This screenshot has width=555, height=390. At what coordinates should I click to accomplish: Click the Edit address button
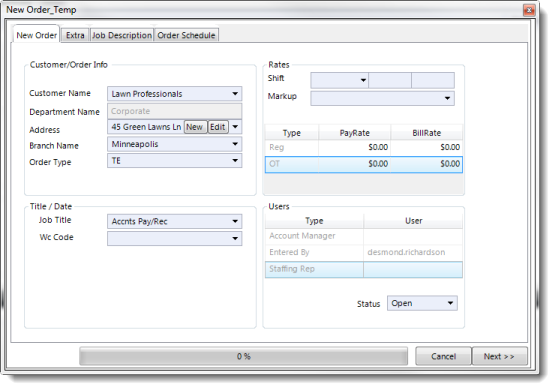point(218,127)
